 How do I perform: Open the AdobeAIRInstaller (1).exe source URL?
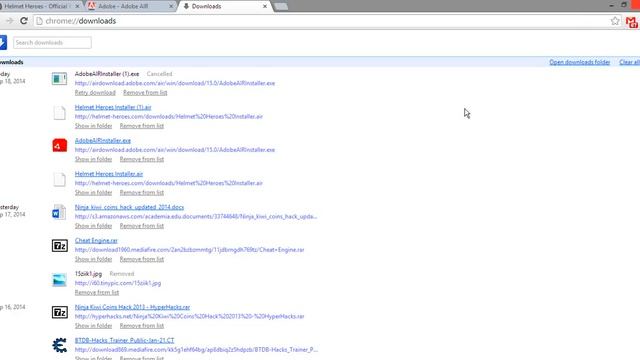click(x=175, y=83)
